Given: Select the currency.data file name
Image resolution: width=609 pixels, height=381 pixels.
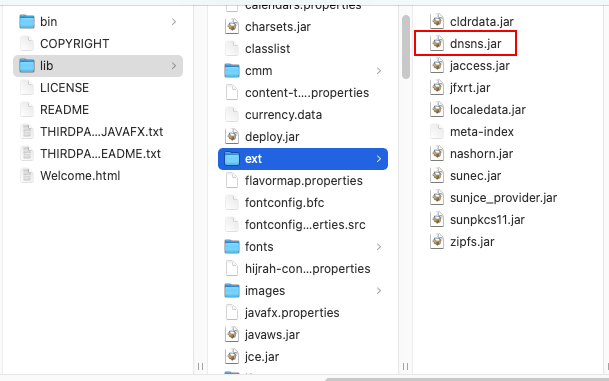Looking at the screenshot, I should (284, 115).
